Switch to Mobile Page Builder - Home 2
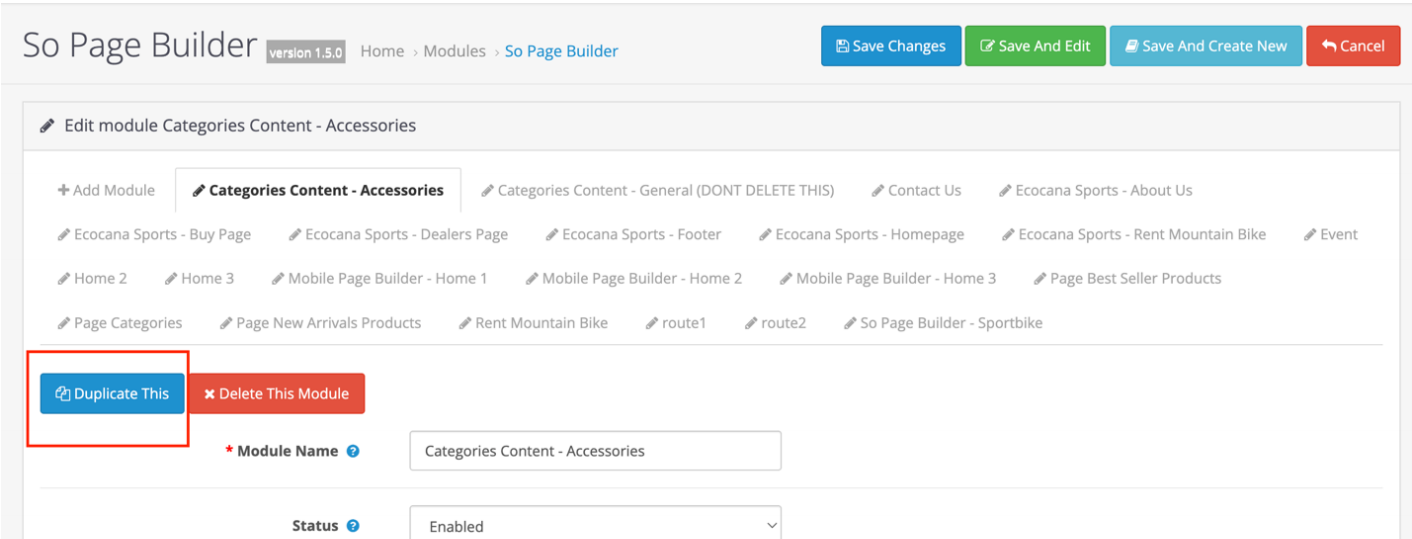Viewport: 1412px width, 539px height. 634,278
